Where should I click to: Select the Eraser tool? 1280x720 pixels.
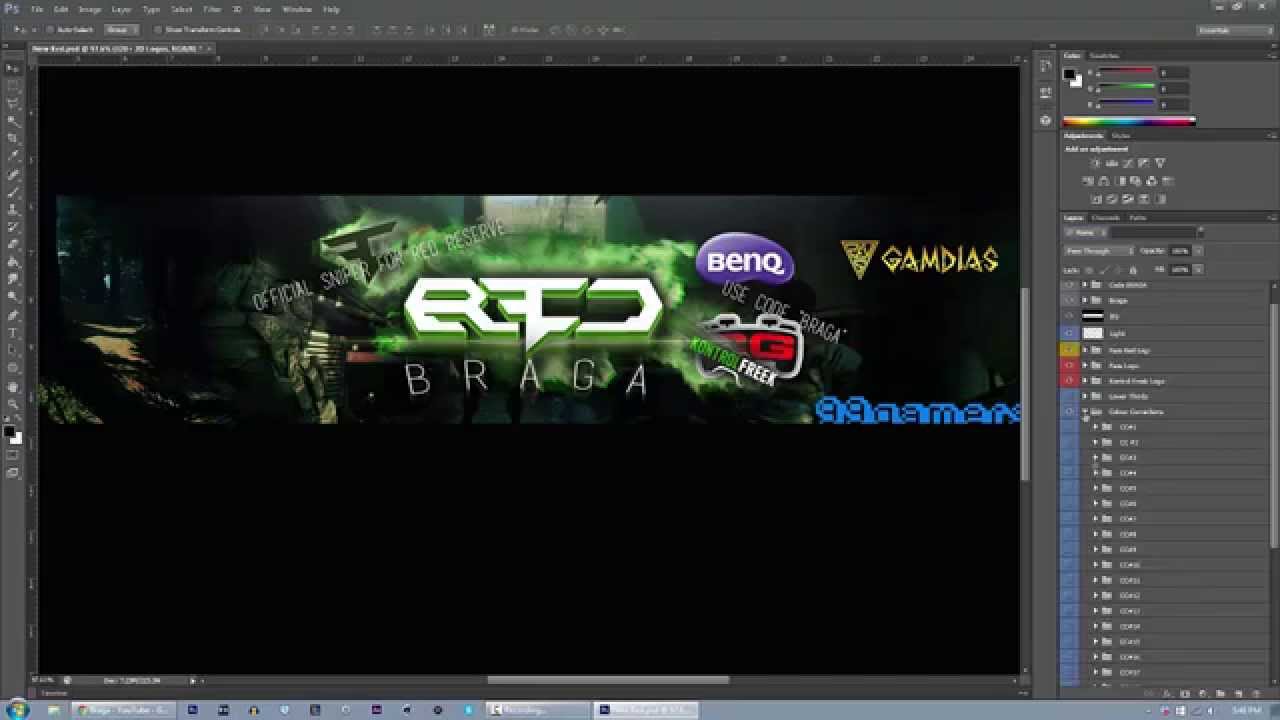click(13, 244)
